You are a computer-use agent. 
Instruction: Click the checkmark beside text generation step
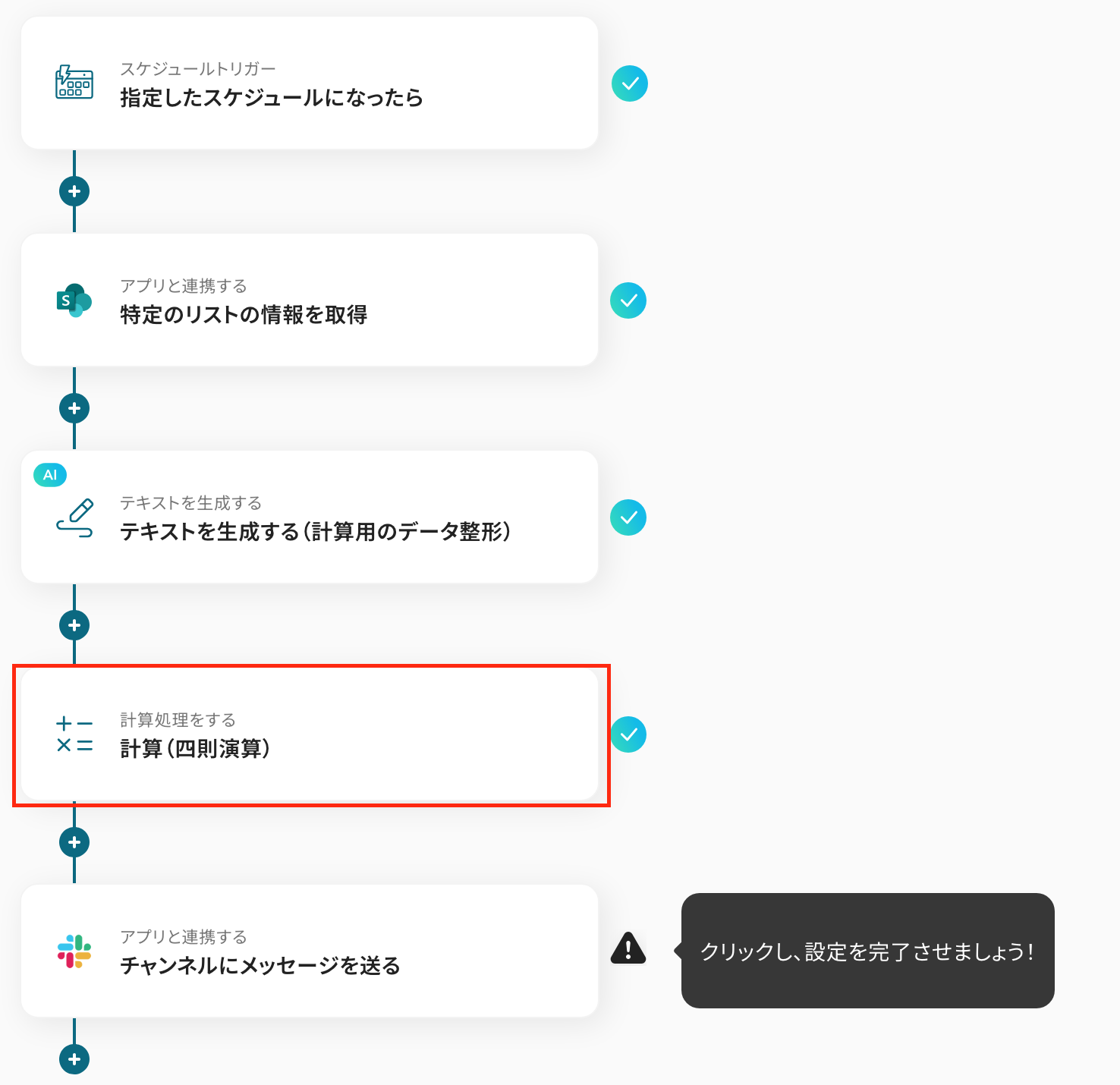(628, 517)
